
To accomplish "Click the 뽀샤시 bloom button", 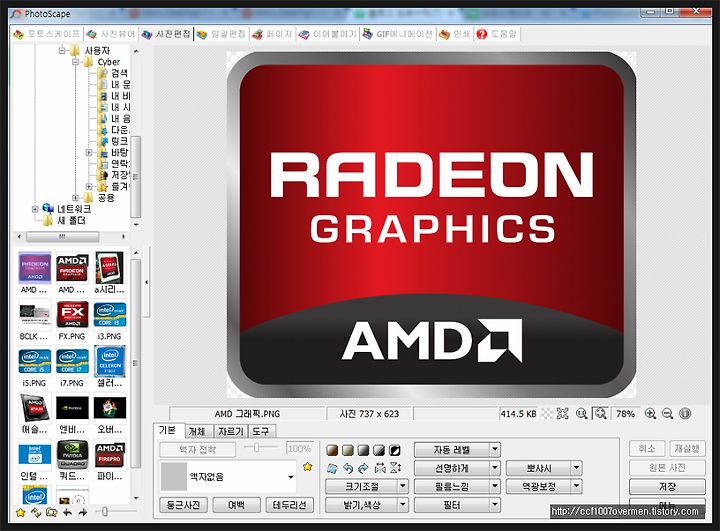I will coord(539,468).
